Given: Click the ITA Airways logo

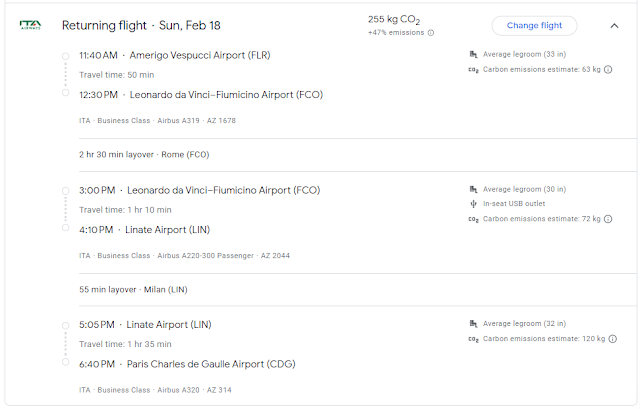Looking at the screenshot, I should click(30, 25).
